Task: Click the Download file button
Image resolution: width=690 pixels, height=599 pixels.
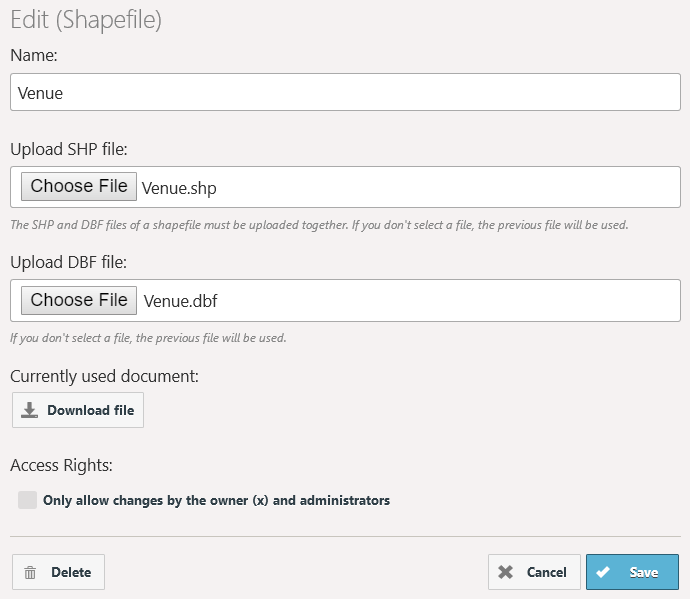Action: coord(78,410)
